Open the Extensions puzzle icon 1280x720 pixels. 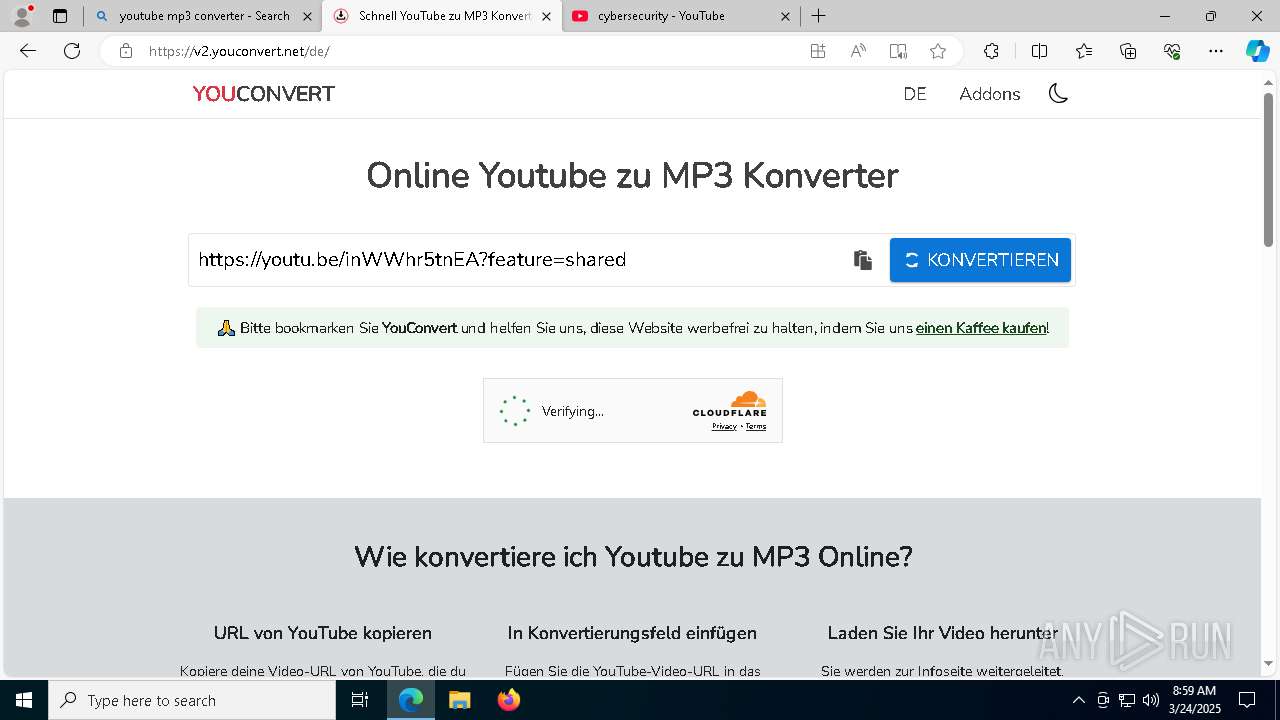pyautogui.click(x=991, y=51)
